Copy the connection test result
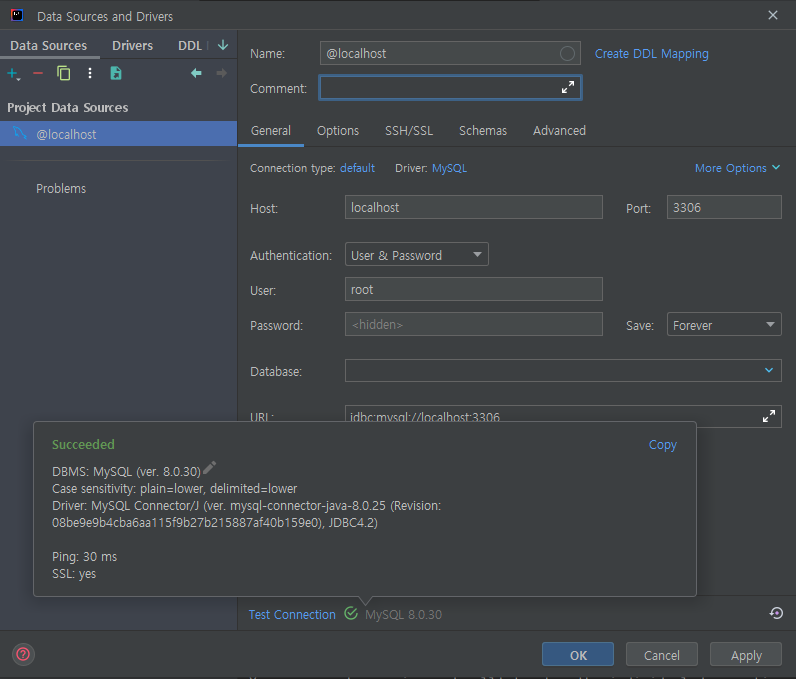Image resolution: width=796 pixels, height=679 pixels. click(x=662, y=445)
